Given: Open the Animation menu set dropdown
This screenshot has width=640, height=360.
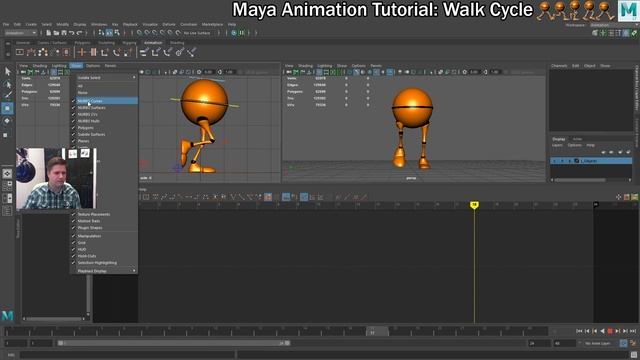Looking at the screenshot, I should pos(20,33).
